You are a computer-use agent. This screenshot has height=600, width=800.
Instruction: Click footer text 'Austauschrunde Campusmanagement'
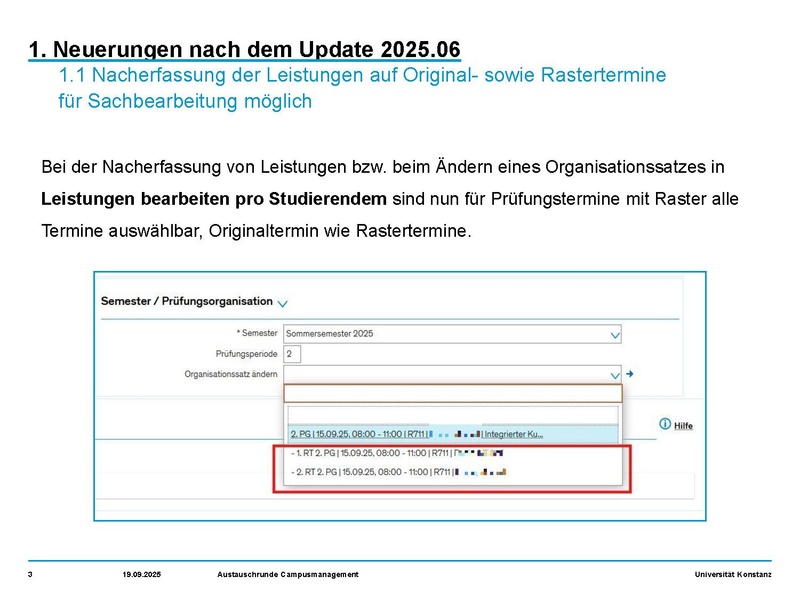tap(288, 574)
